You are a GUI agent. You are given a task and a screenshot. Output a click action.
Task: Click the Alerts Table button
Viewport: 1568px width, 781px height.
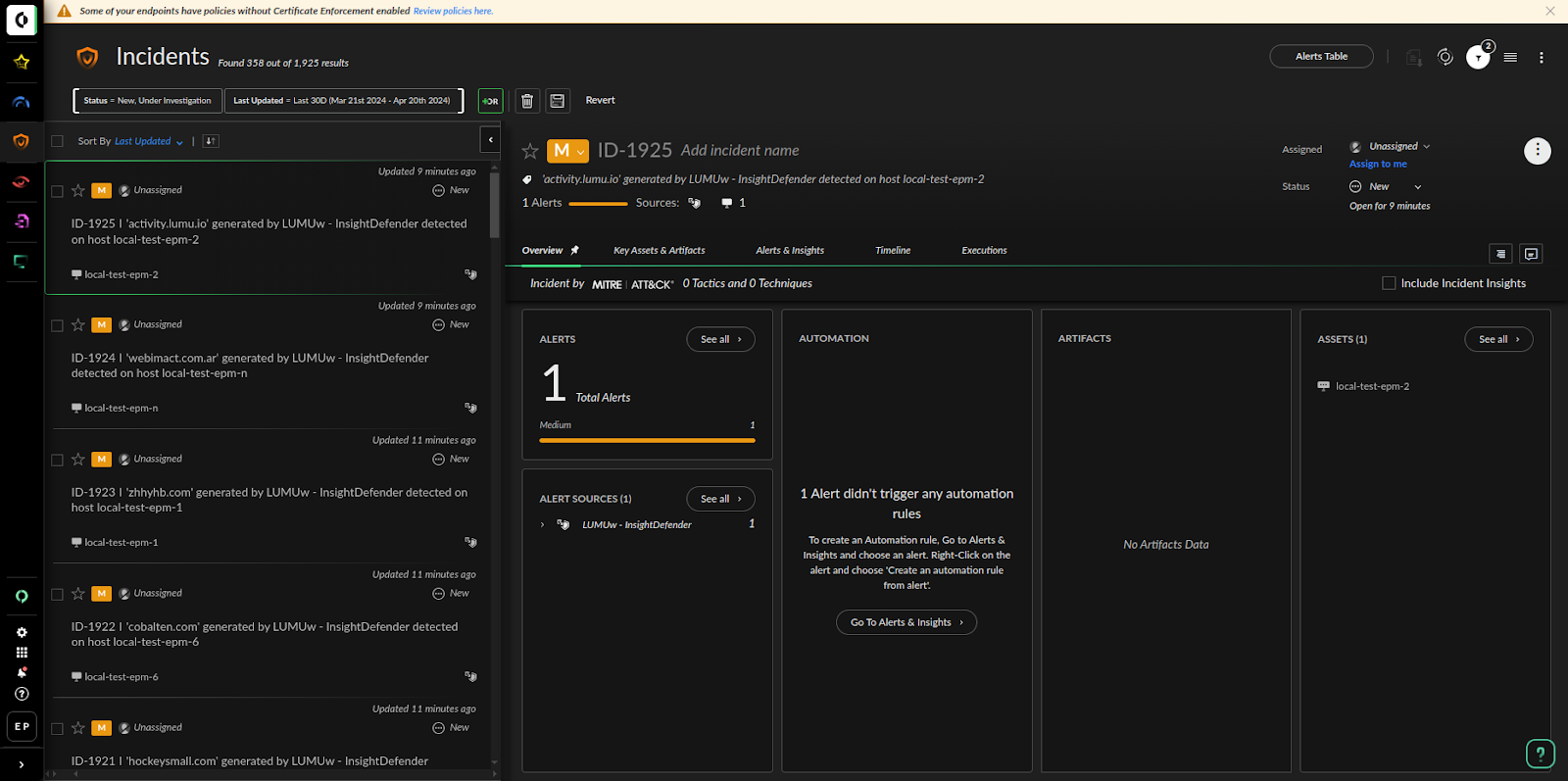1320,57
